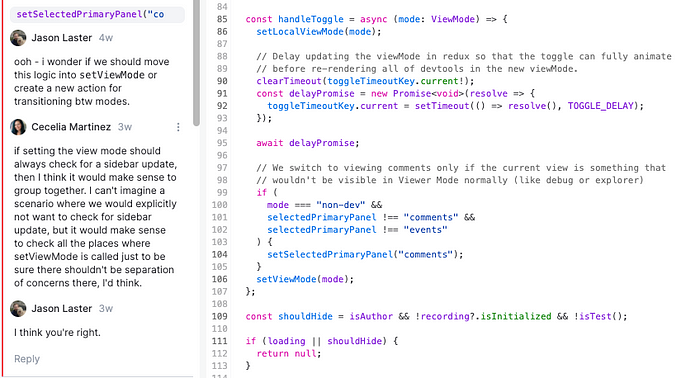700x378 pixels.
Task: Click line number 104 in the gutter
Action: pyautogui.click(x=220, y=254)
